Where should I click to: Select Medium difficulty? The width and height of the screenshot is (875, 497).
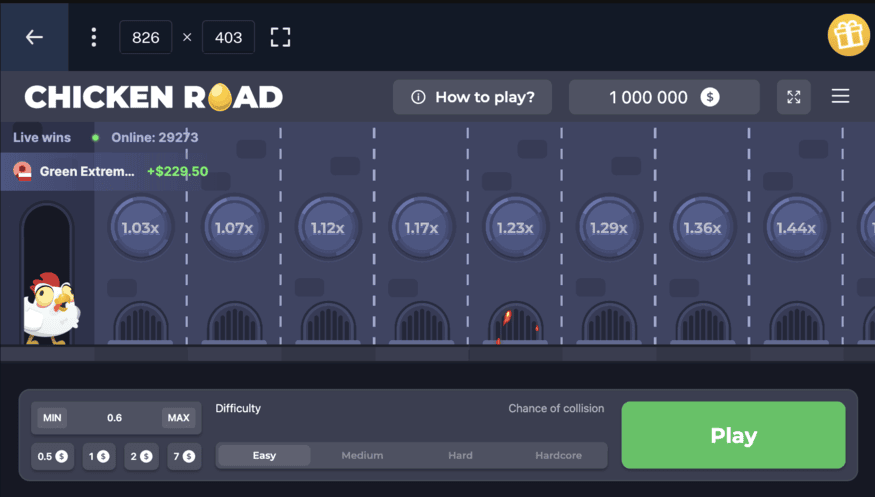362,455
